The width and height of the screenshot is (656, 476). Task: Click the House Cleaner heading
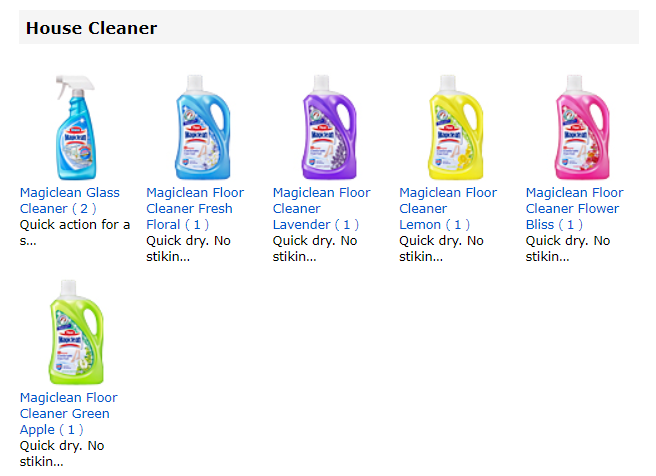pyautogui.click(x=92, y=28)
